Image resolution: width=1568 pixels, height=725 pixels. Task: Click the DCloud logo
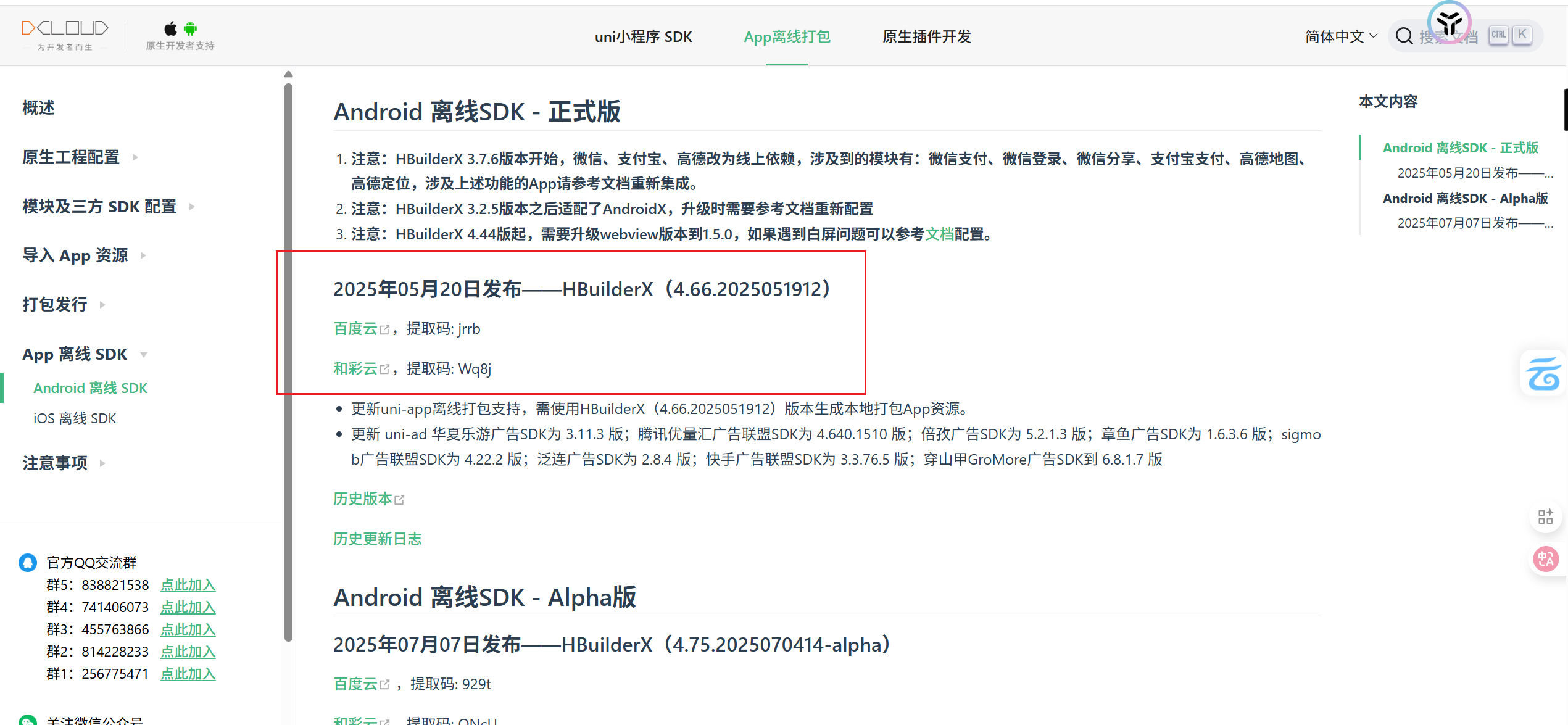(x=65, y=35)
